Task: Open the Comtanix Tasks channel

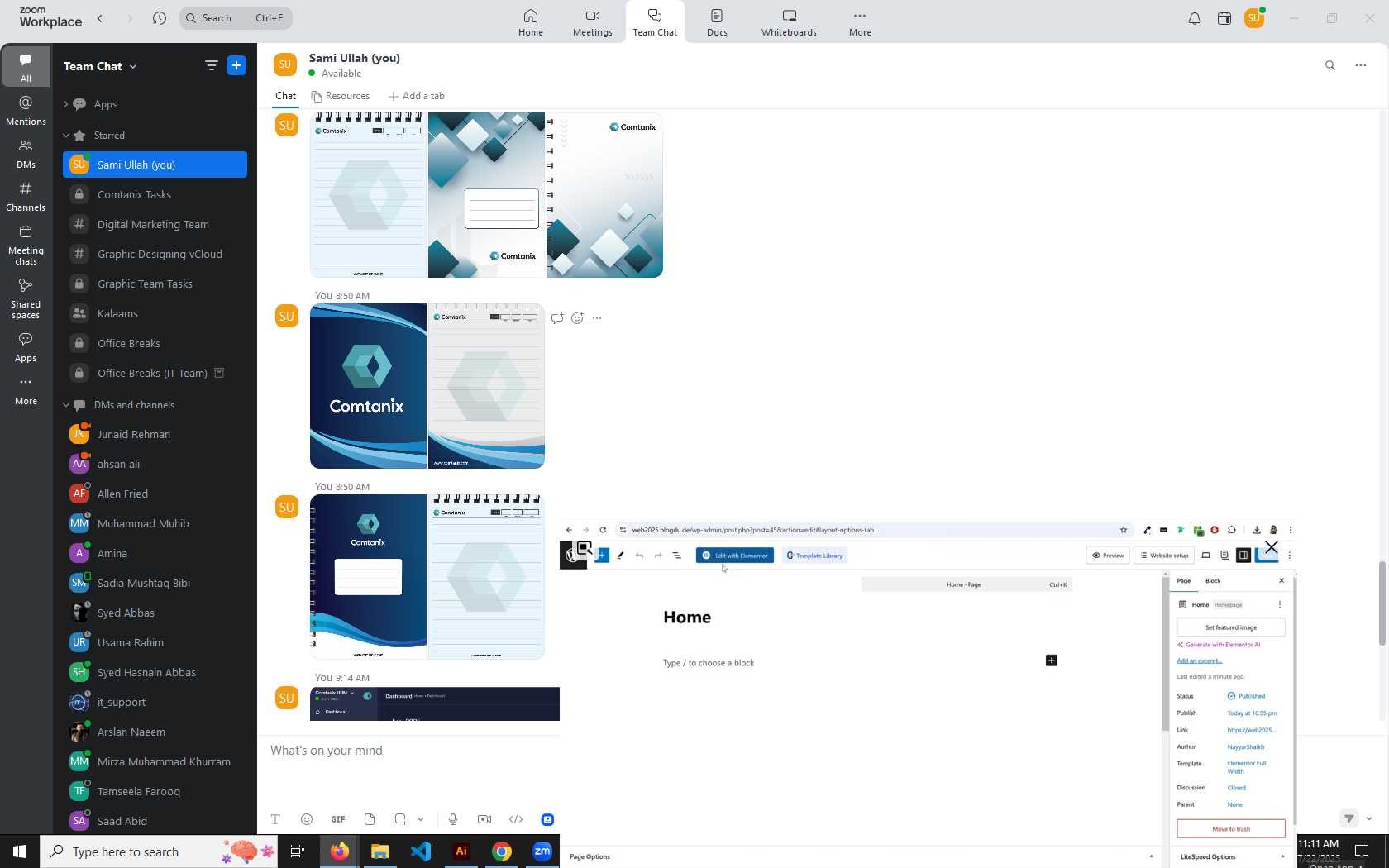Action: click(155, 194)
